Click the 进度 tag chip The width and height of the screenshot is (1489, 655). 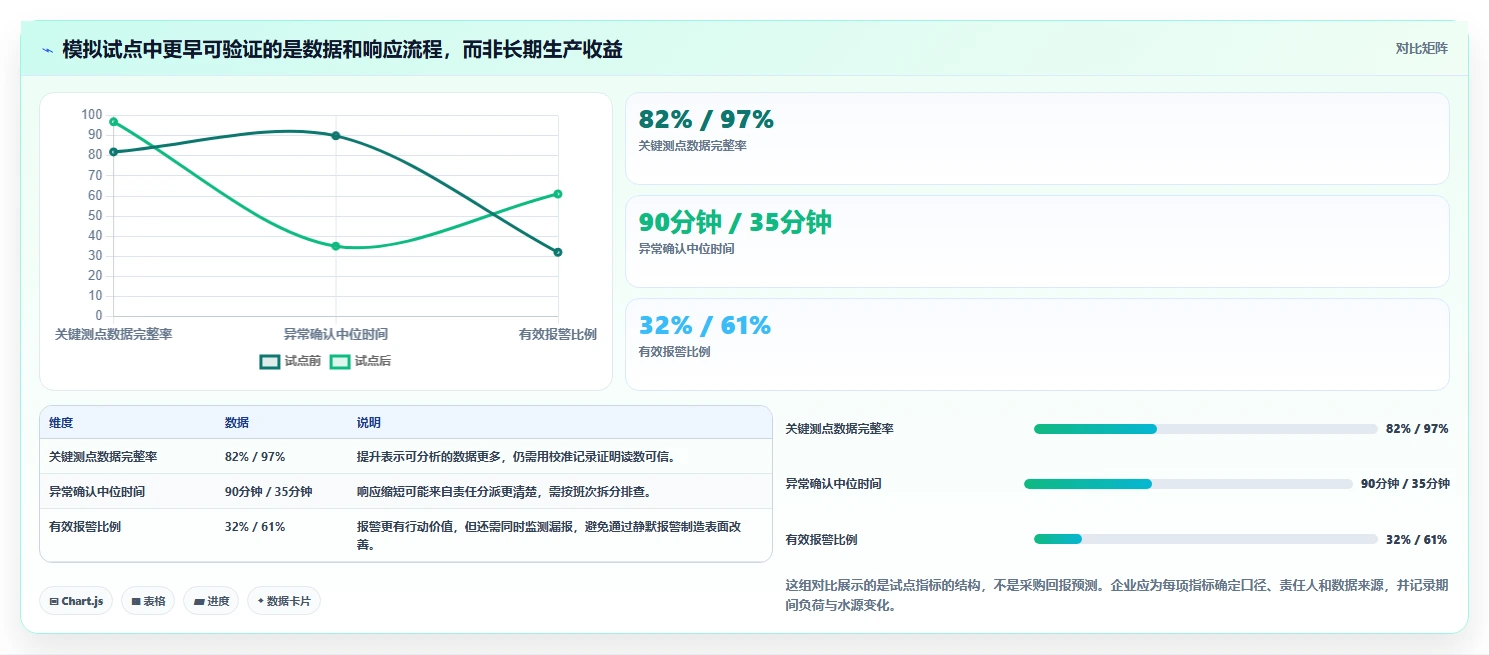[211, 601]
